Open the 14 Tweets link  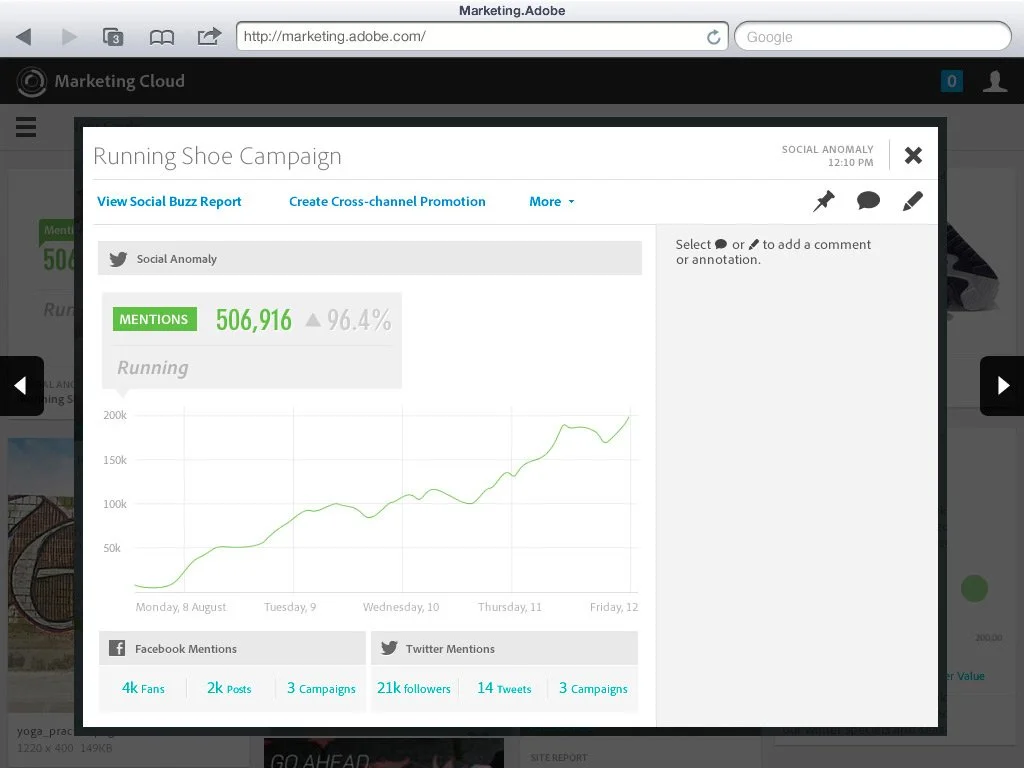pyautogui.click(x=504, y=688)
